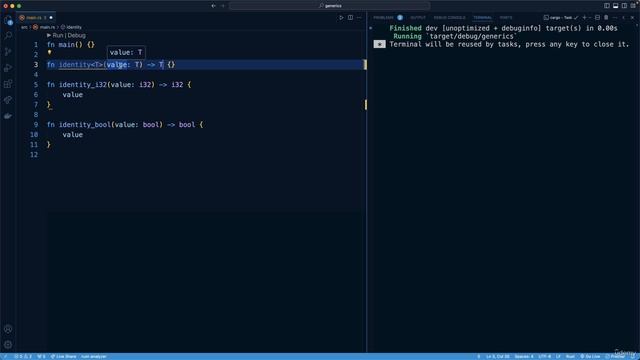Click rust-analyzer in status bar
Viewport: 640px width, 360px height.
coord(93,356)
